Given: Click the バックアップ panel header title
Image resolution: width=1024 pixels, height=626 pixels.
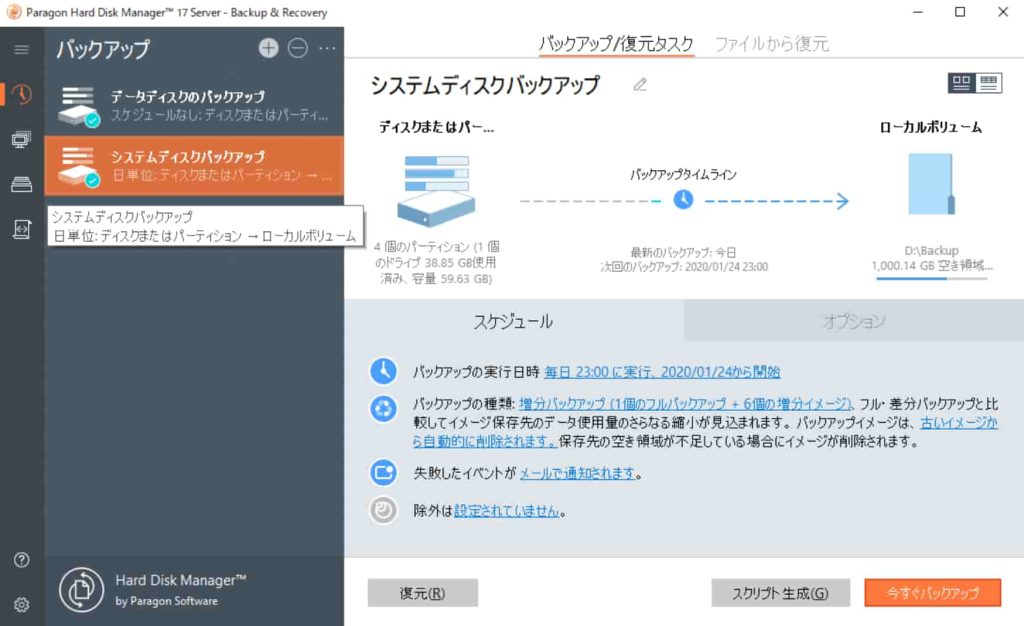Looking at the screenshot, I should 103,49.
